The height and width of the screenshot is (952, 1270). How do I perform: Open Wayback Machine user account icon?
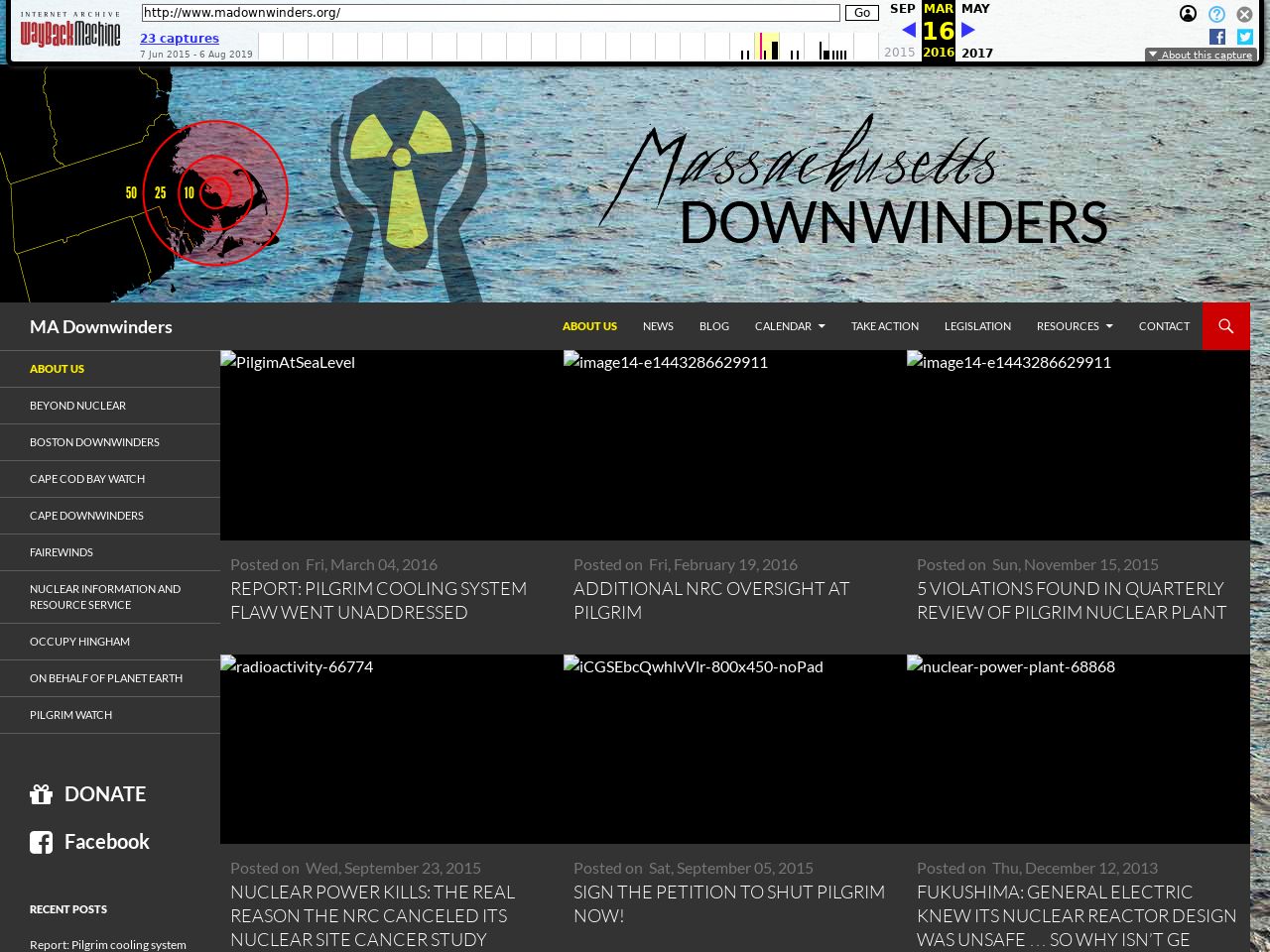(1188, 14)
